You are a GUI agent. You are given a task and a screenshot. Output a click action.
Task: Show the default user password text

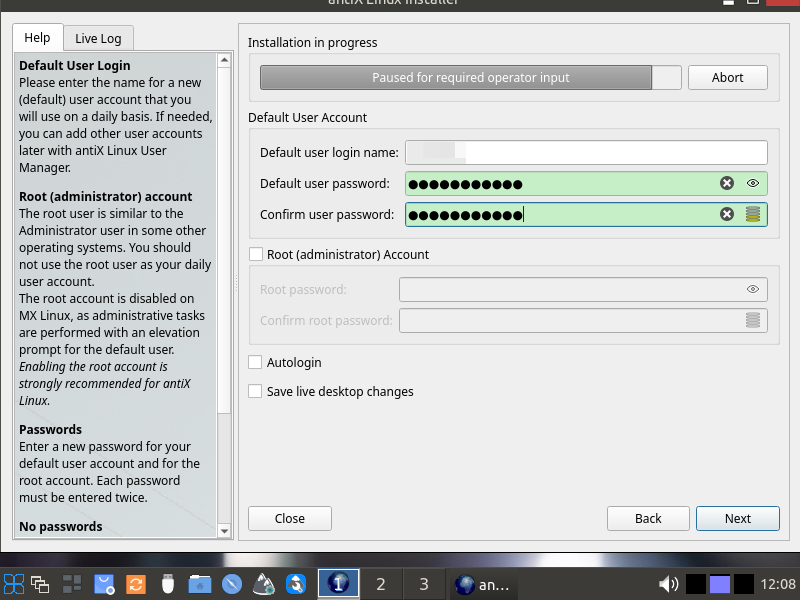[x=753, y=184]
